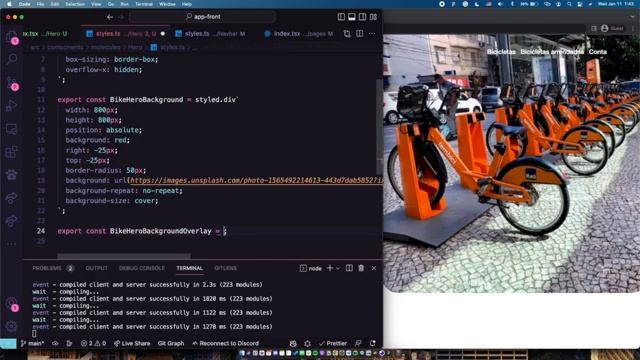Image resolution: width=640 pixels, height=360 pixels.
Task: Click the Open Changes icon in editor toolbar
Action: (347, 33)
